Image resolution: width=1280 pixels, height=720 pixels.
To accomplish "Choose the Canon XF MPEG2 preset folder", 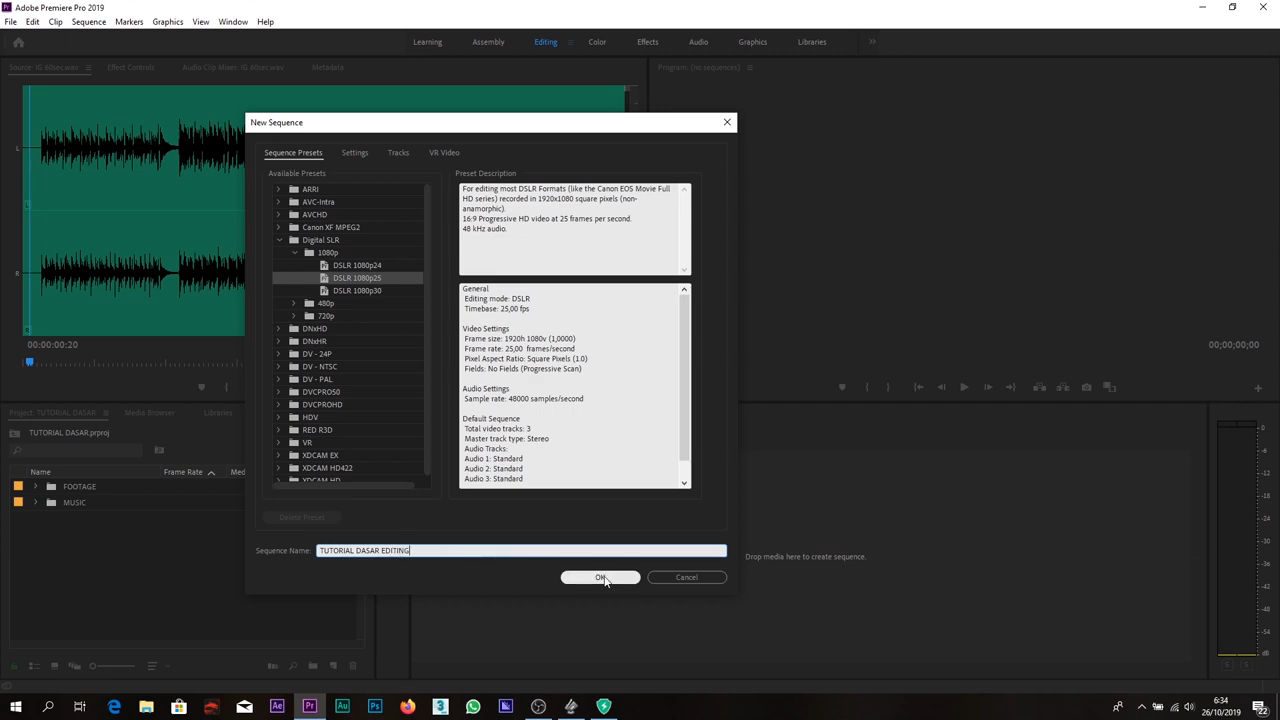I will pos(331,227).
